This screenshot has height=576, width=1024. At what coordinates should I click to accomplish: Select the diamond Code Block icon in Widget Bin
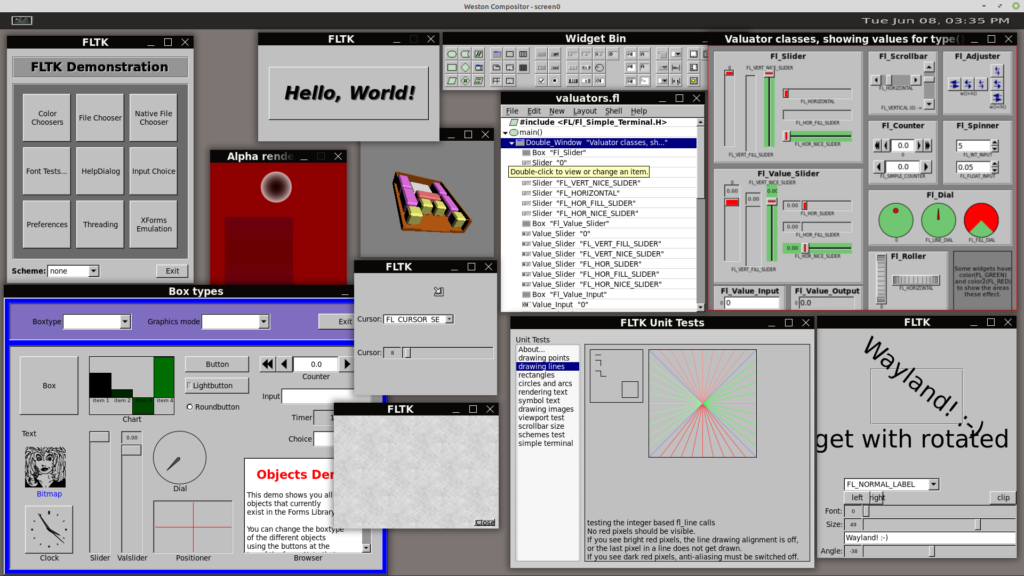coord(465,67)
